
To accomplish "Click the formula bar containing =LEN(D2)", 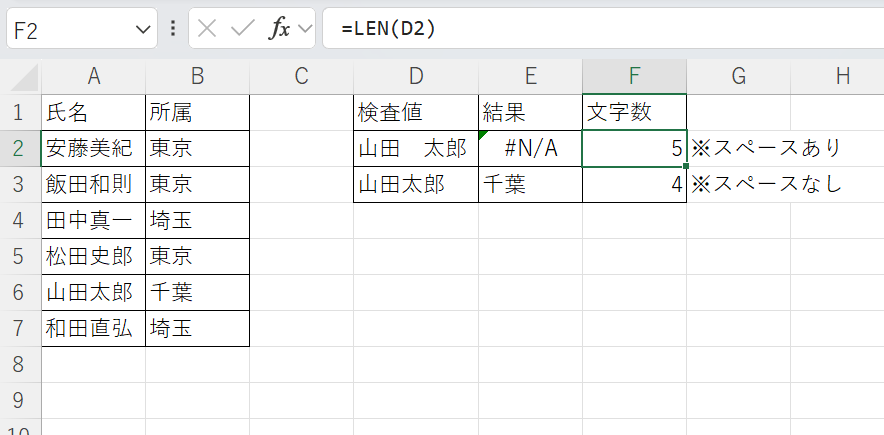I will click(x=603, y=28).
